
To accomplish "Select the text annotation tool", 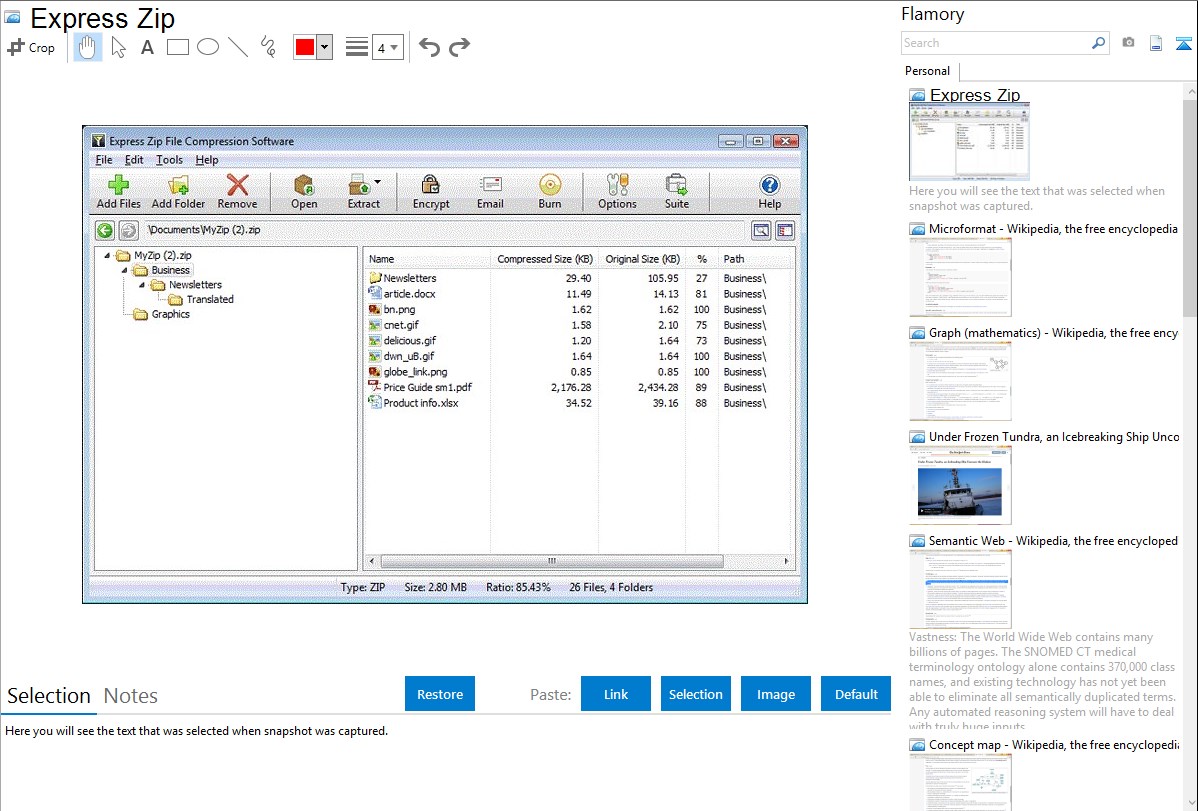I will 147,47.
